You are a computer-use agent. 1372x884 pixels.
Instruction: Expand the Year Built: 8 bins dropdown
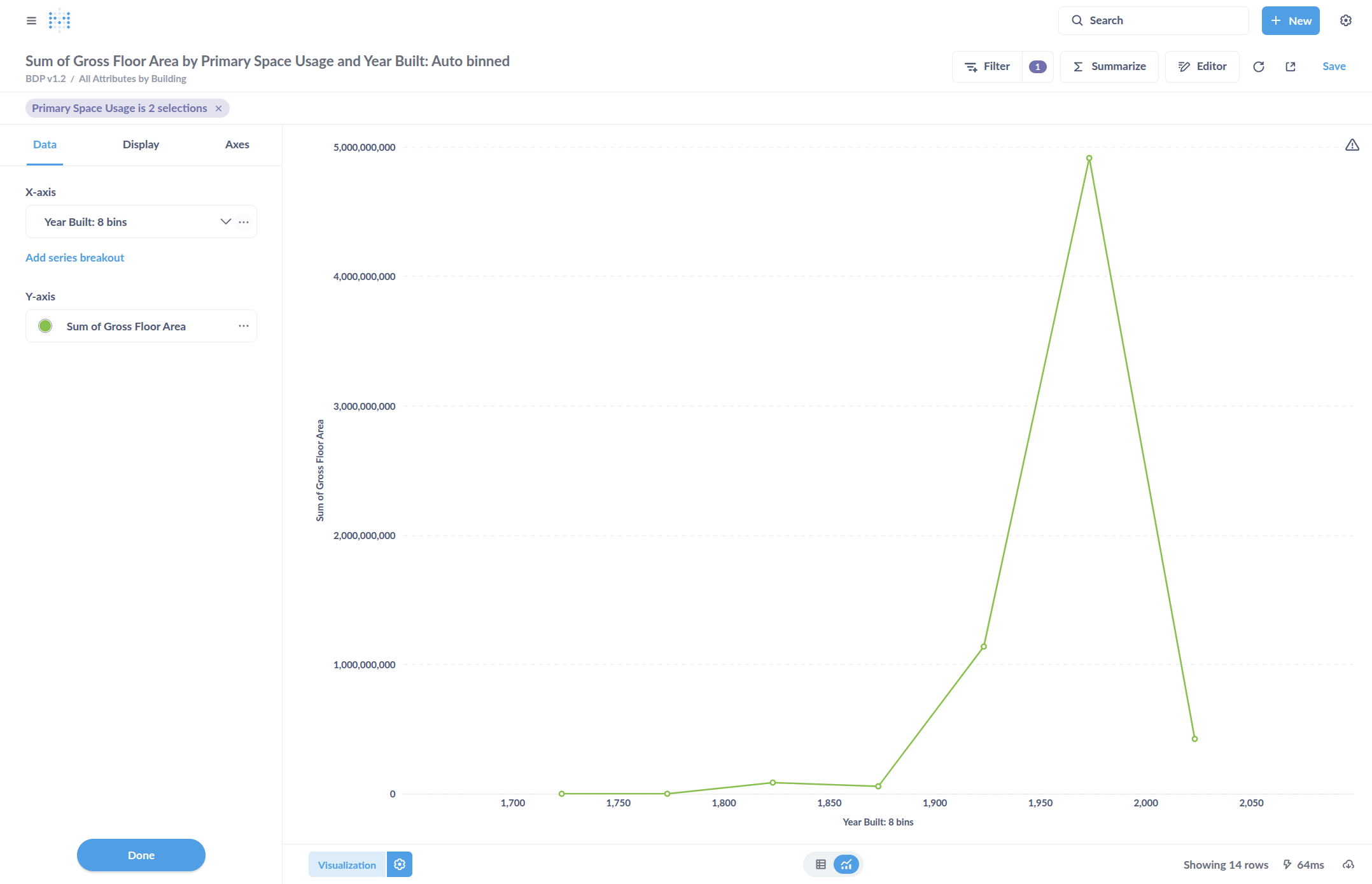tap(225, 221)
